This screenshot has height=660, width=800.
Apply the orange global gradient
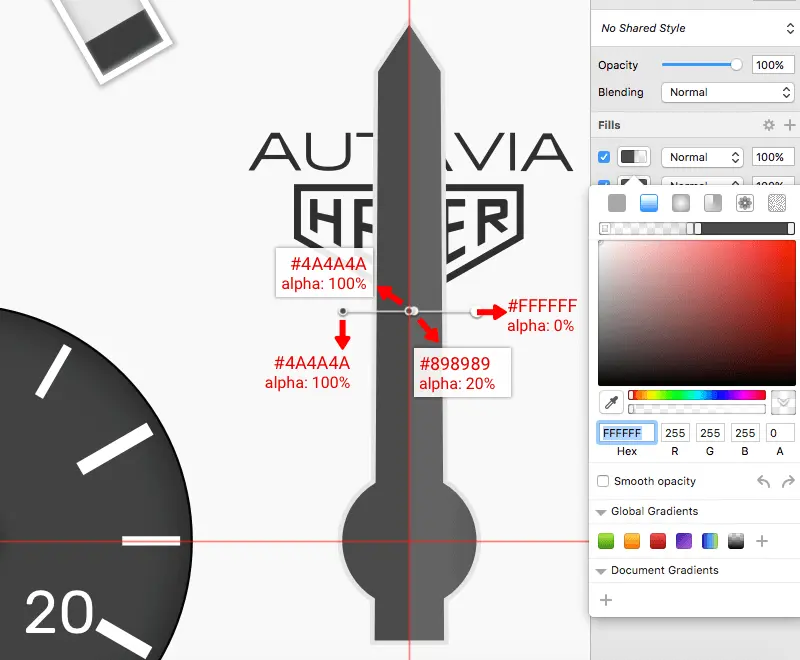[x=632, y=541]
